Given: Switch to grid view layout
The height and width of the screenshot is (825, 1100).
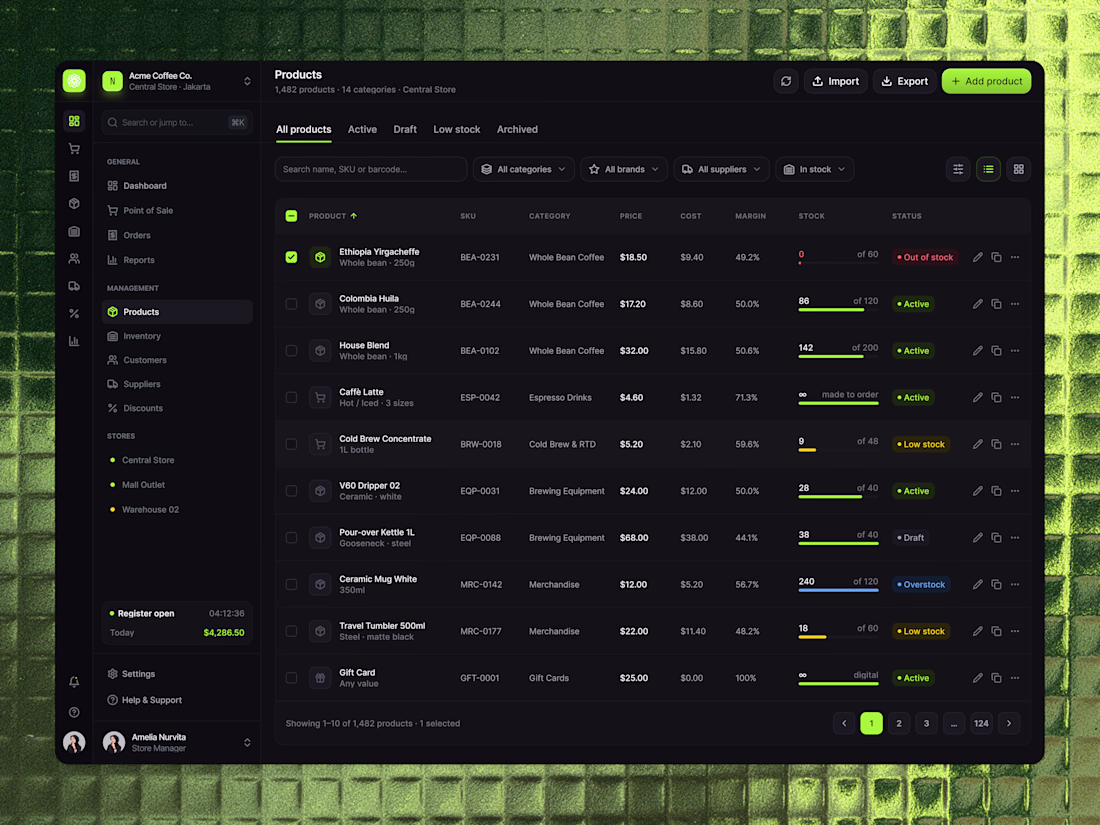Looking at the screenshot, I should pyautogui.click(x=1019, y=169).
